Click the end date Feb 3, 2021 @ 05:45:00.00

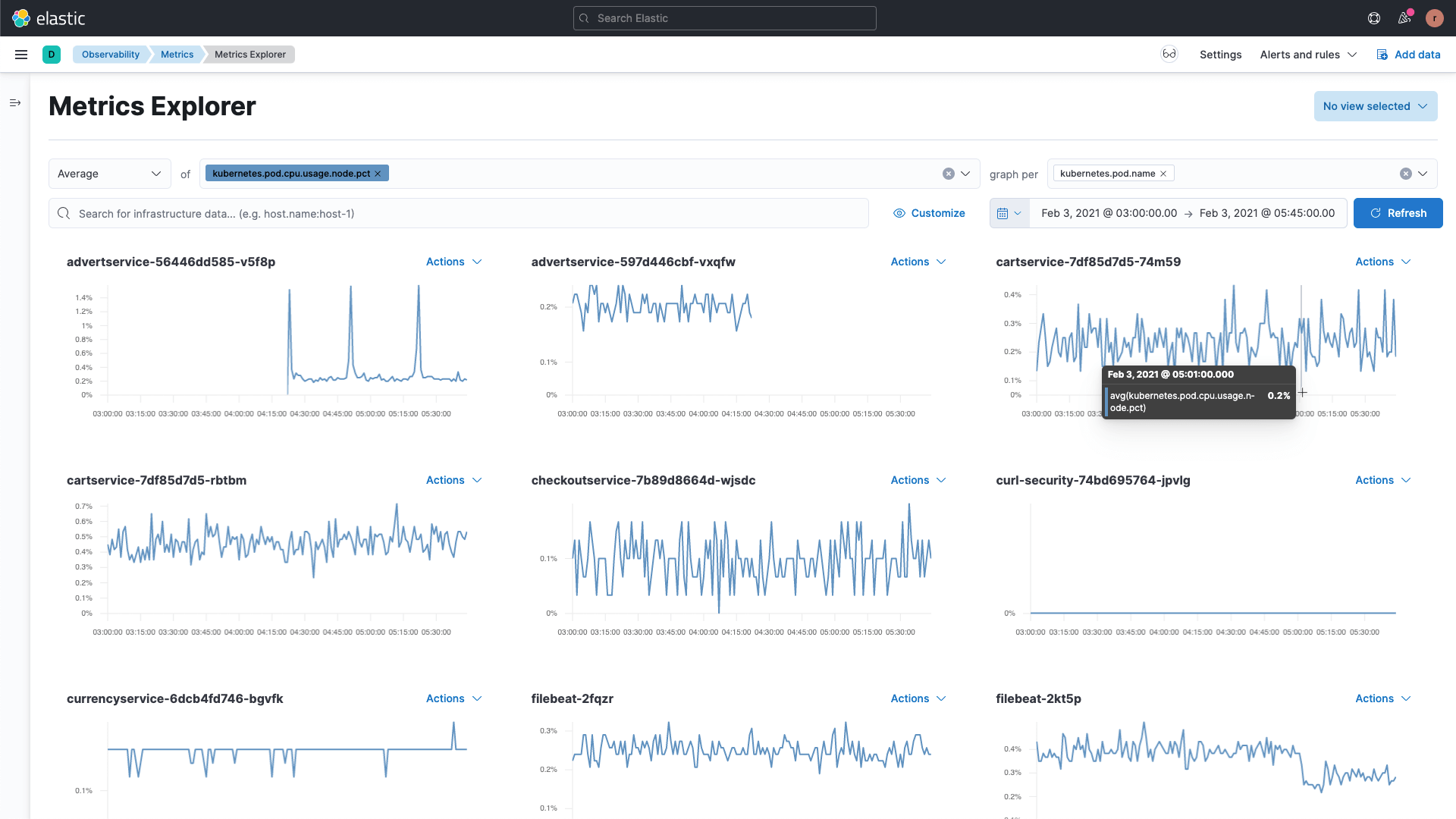coord(1267,213)
